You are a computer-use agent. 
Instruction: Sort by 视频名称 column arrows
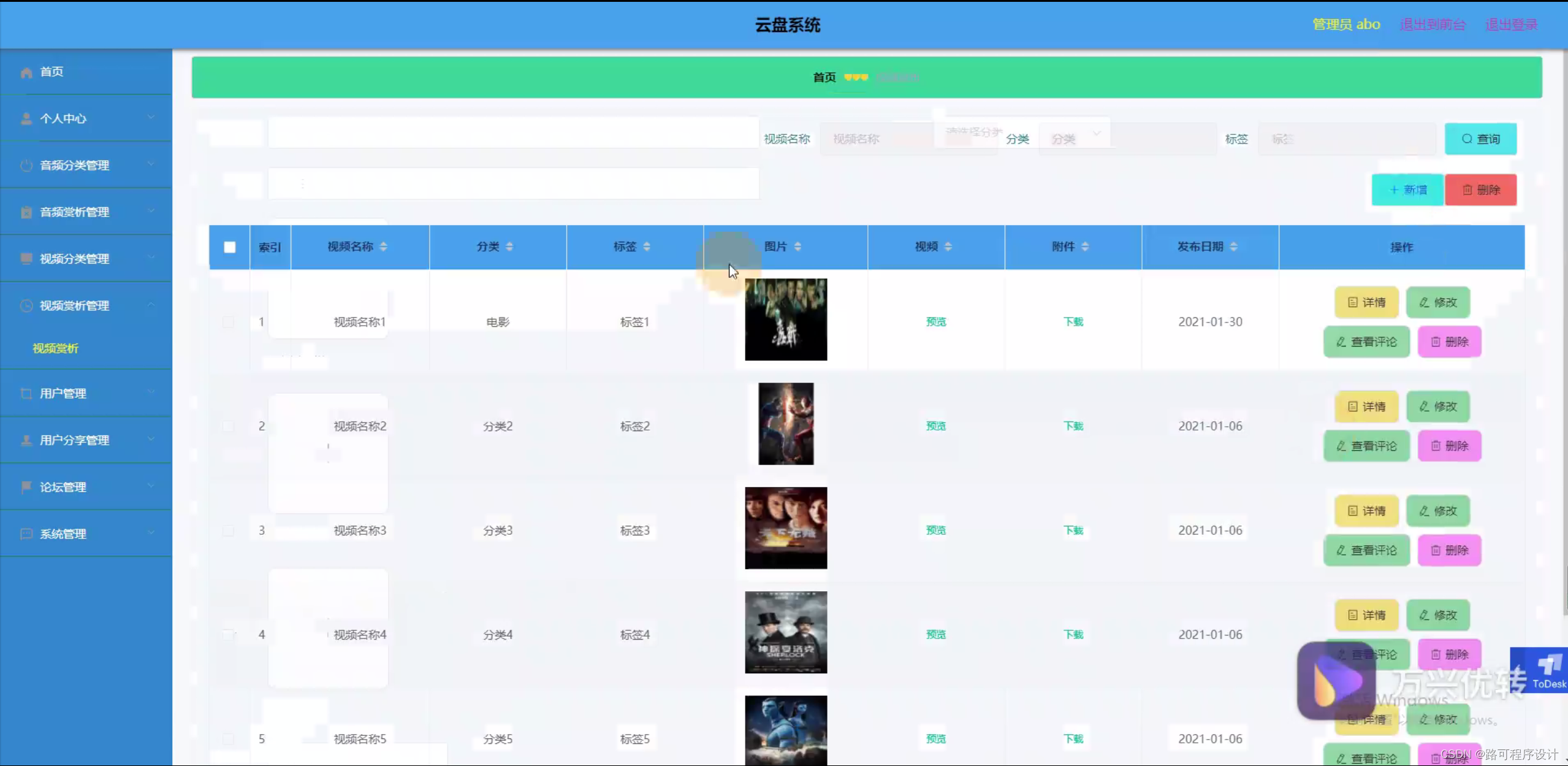[384, 247]
